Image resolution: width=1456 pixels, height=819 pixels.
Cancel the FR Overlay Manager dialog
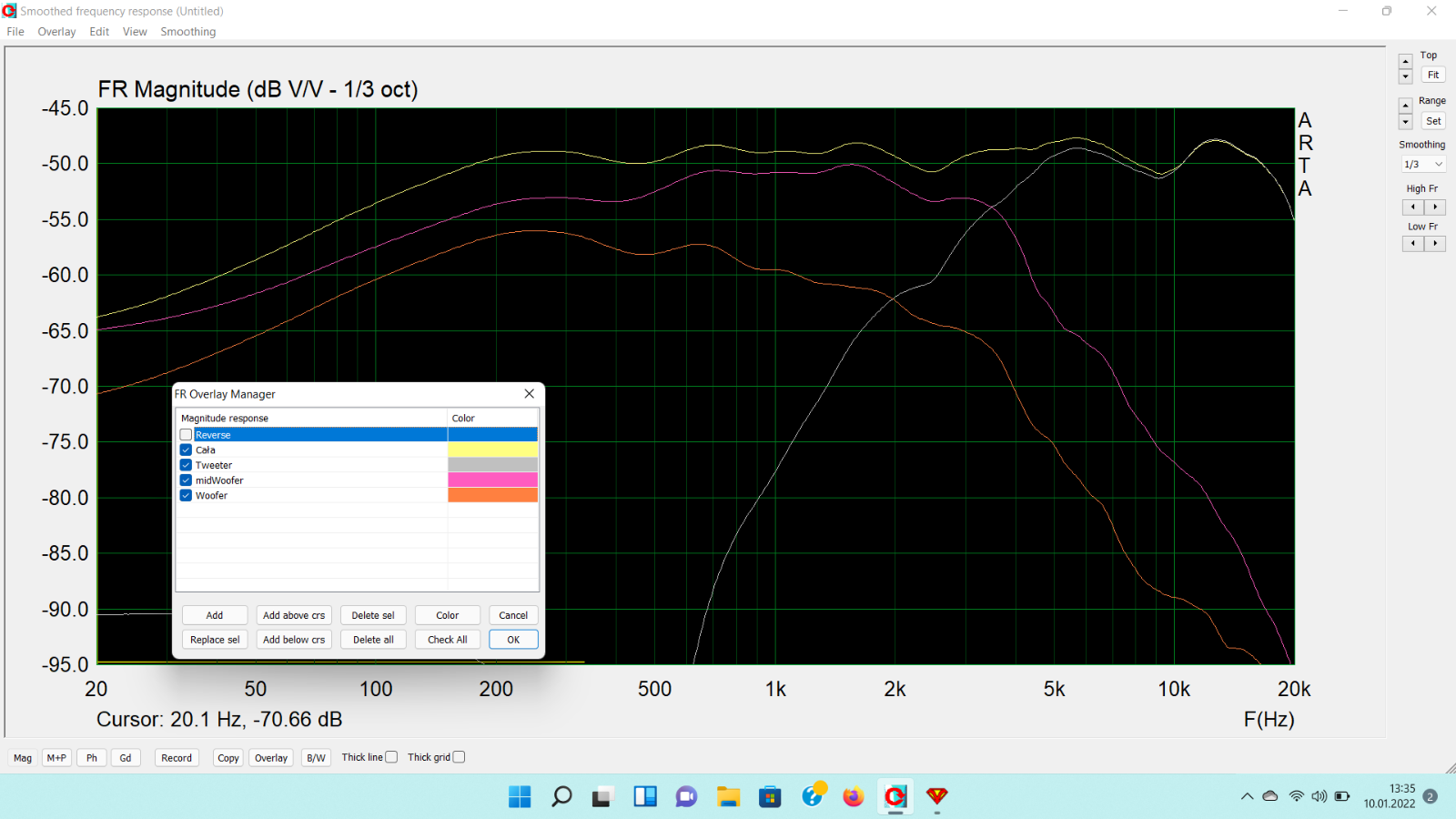coord(513,615)
